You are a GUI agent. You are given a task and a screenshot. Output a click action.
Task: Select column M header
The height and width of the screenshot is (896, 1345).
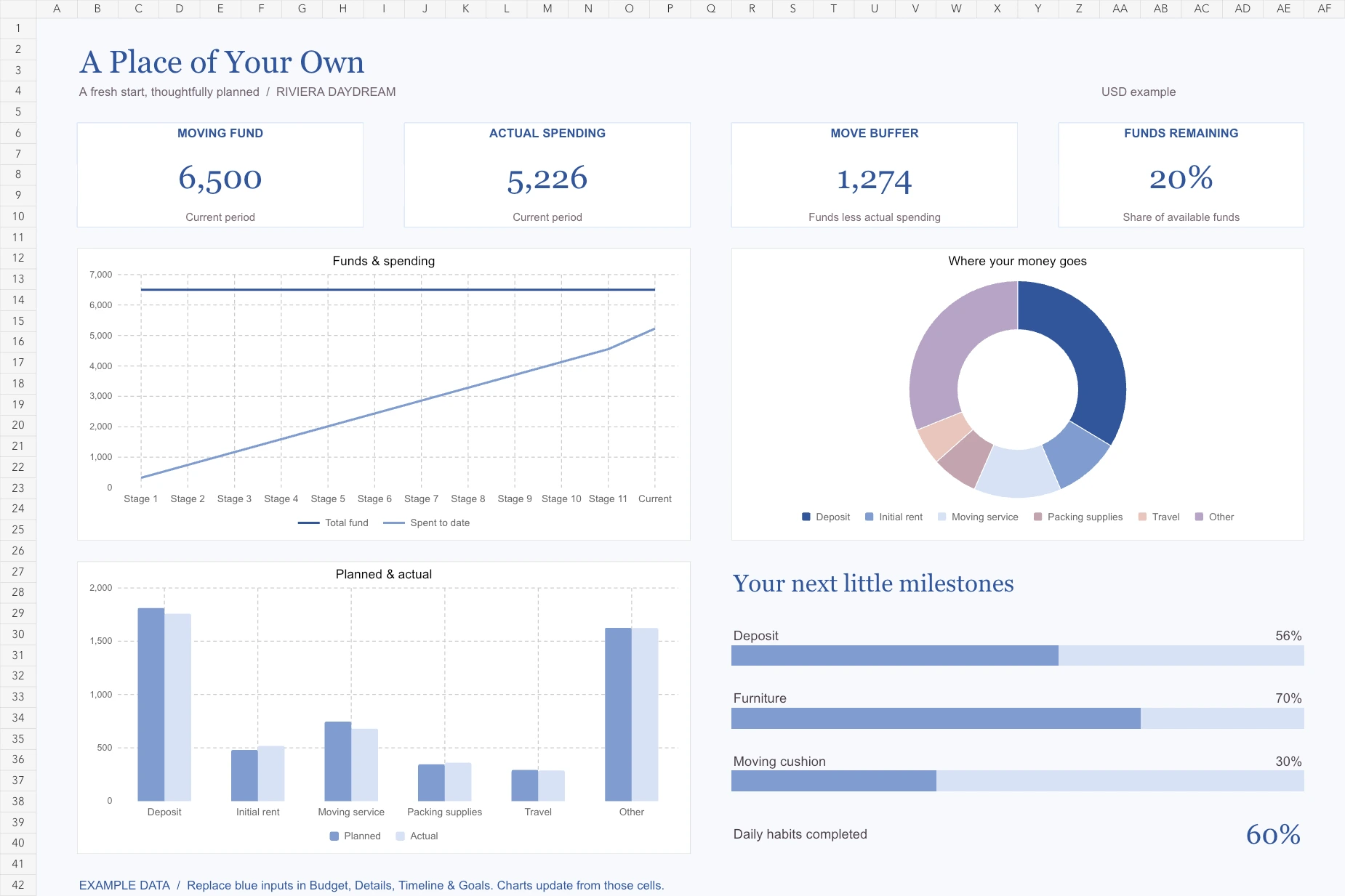tap(547, 9)
